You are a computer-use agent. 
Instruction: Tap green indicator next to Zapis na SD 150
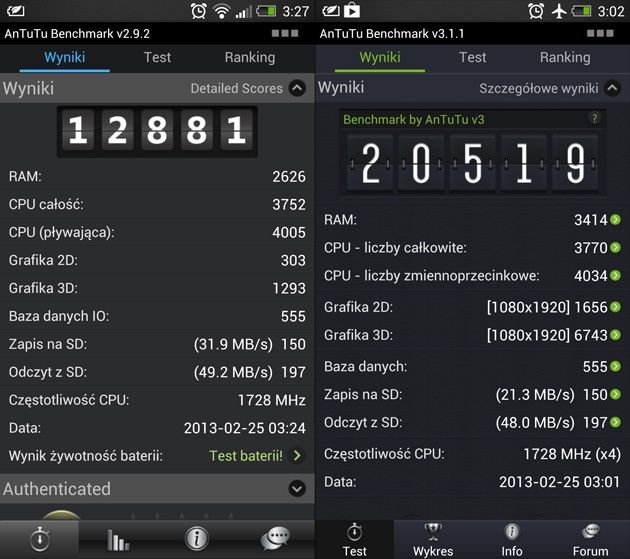(615, 394)
